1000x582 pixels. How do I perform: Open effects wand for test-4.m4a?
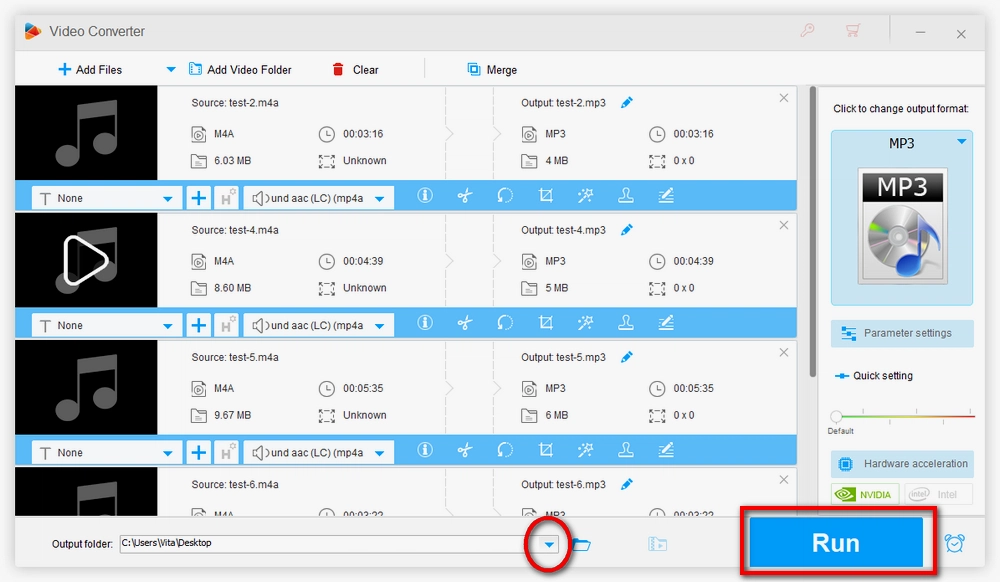pyautogui.click(x=585, y=323)
